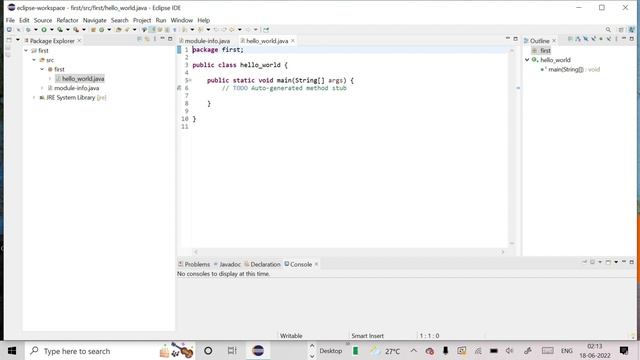Viewport: 640px width, 360px height.
Task: Expand the JRE System Library node
Action: point(34,98)
